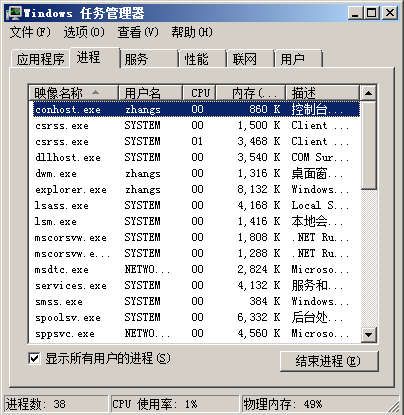
Task: Click the 8,132 K memory value
Action: pyautogui.click(x=259, y=189)
